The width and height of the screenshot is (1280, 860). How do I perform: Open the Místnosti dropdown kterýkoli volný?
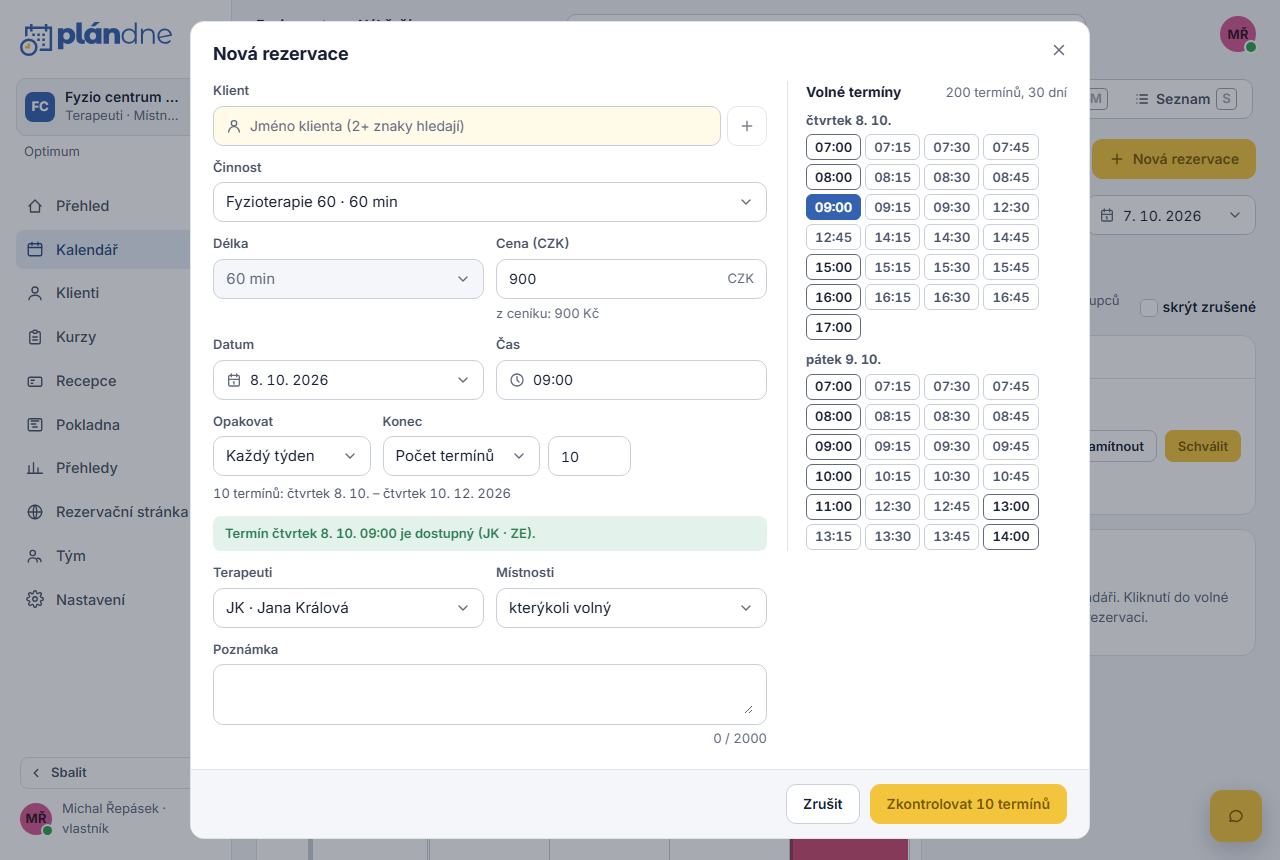click(631, 608)
